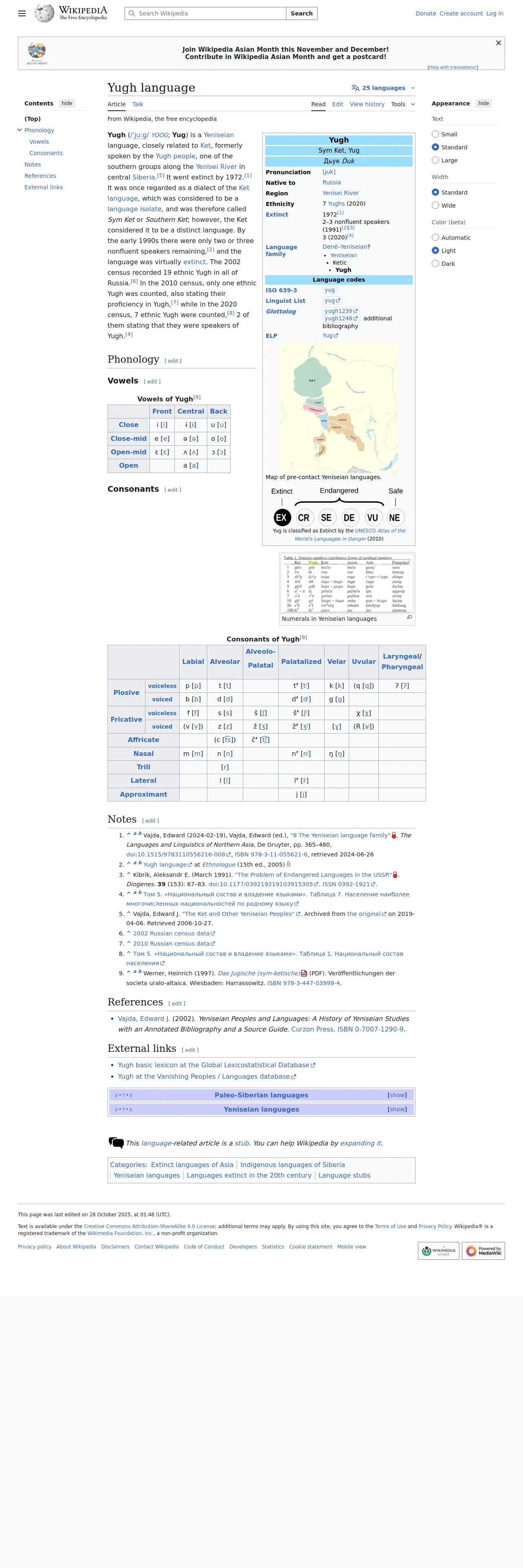
Task: Select Automatic color mode
Action: pos(435,237)
